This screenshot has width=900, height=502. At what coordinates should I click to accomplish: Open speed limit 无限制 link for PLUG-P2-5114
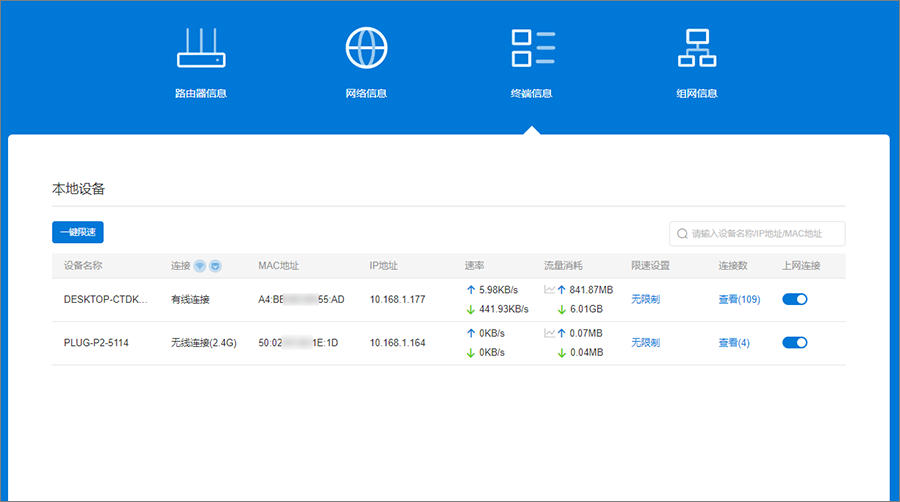point(646,343)
